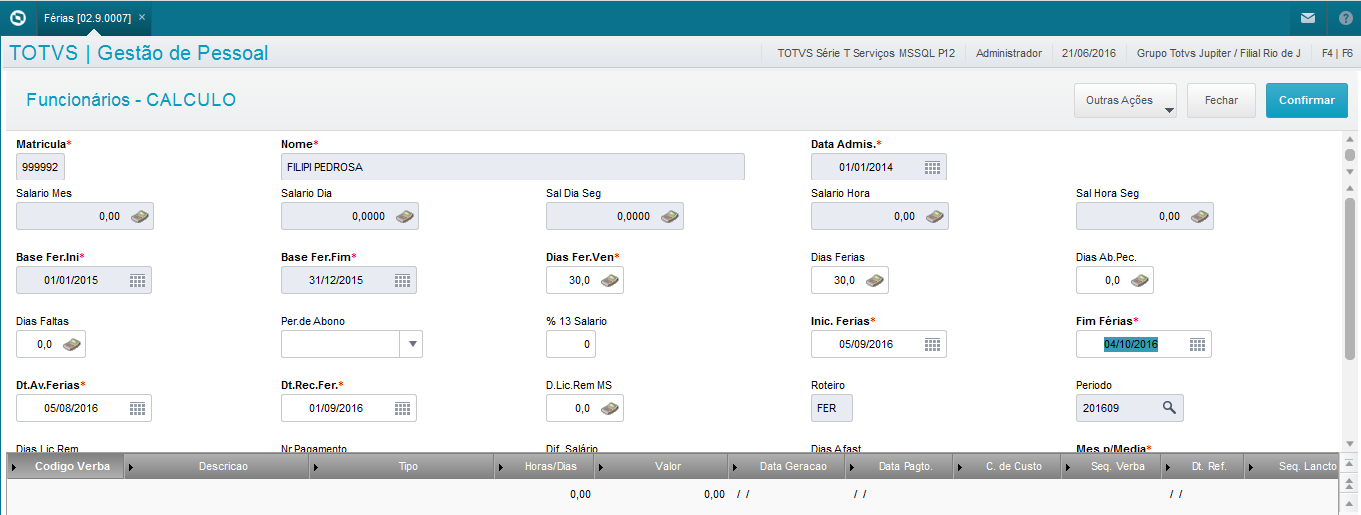Image resolution: width=1361 pixels, height=515 pixels.
Task: Expand the Outras Ações dropdown
Action: pyautogui.click(x=1125, y=100)
